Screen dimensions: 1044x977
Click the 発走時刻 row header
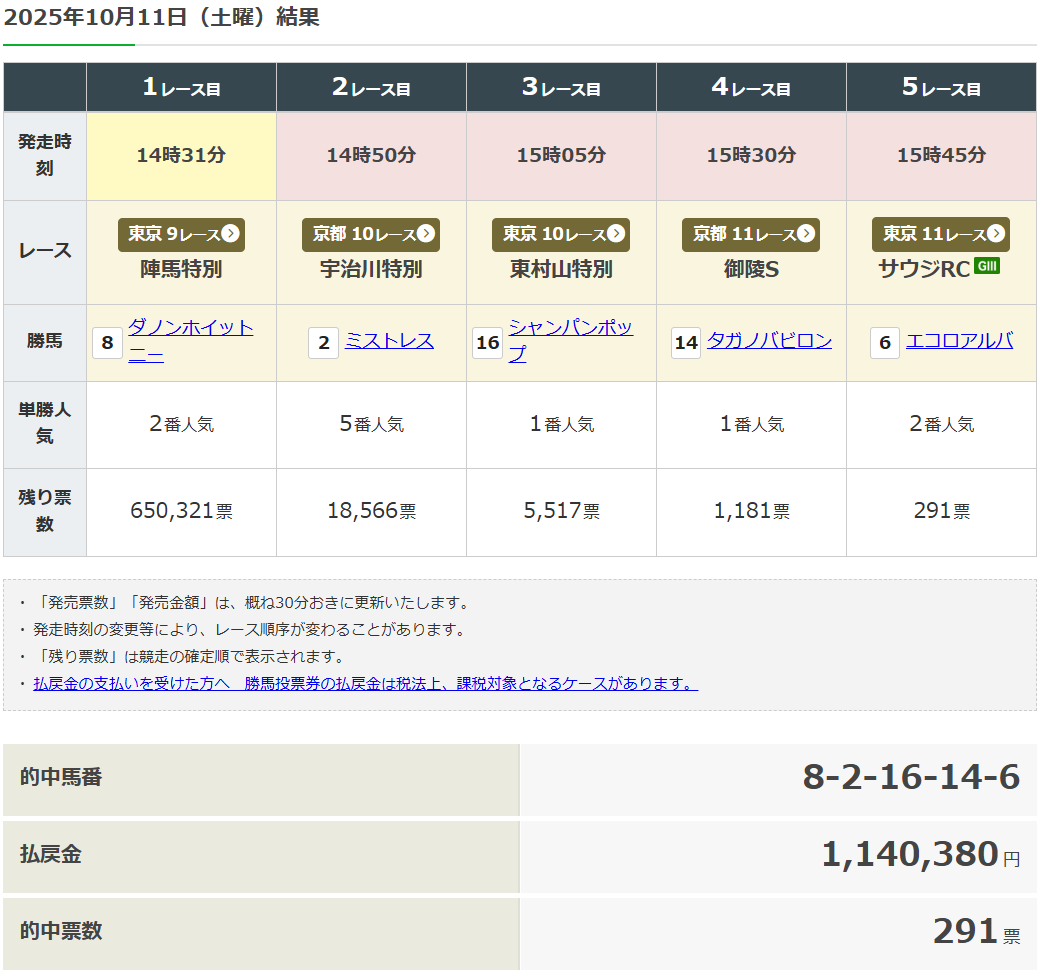tap(45, 156)
